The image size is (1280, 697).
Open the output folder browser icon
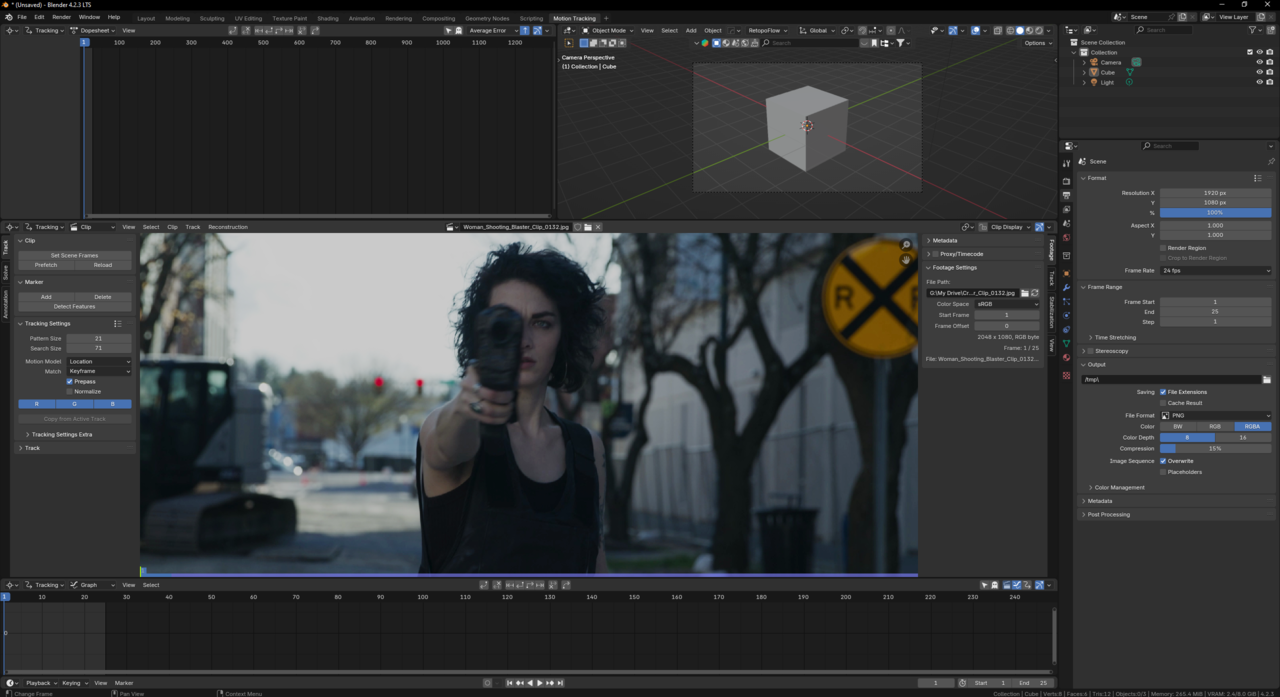(x=1266, y=380)
